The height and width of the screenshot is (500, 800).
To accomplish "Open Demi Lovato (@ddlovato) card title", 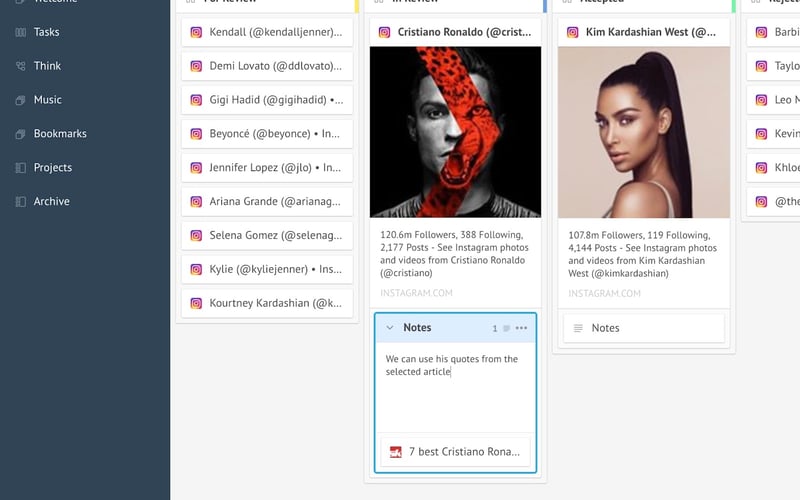I will [276, 66].
